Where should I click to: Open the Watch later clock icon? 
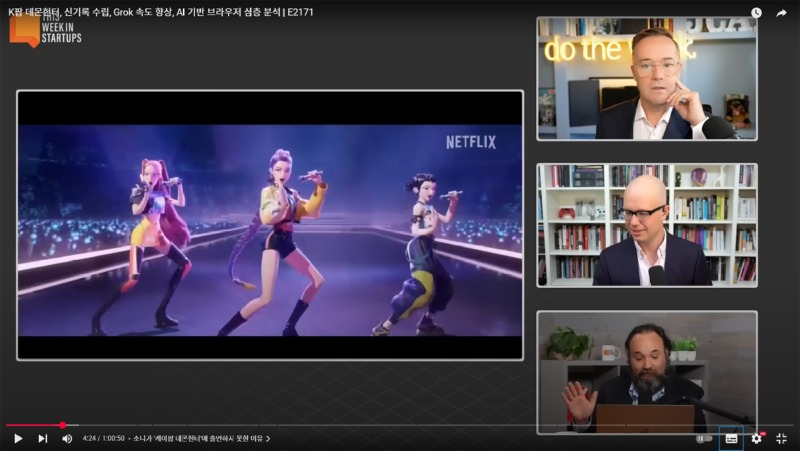756,13
